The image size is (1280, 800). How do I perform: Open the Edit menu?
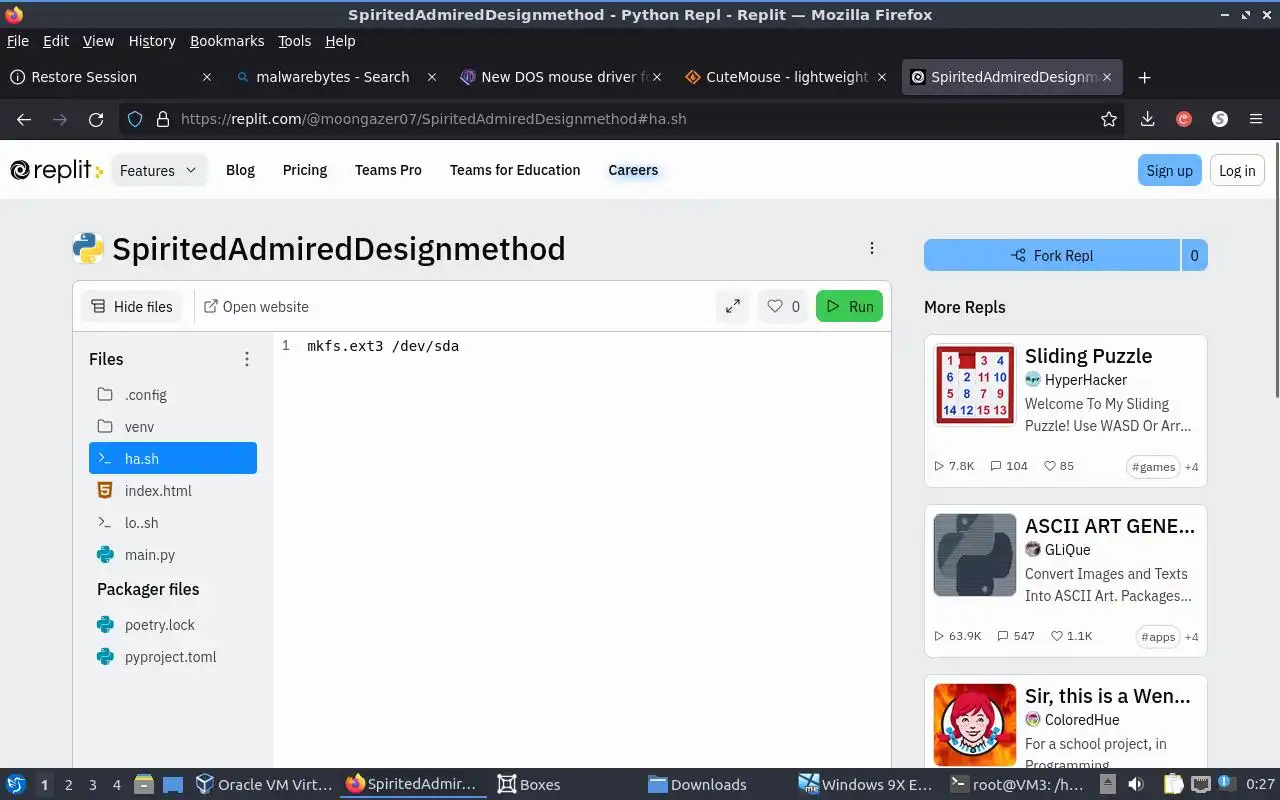click(x=56, y=41)
